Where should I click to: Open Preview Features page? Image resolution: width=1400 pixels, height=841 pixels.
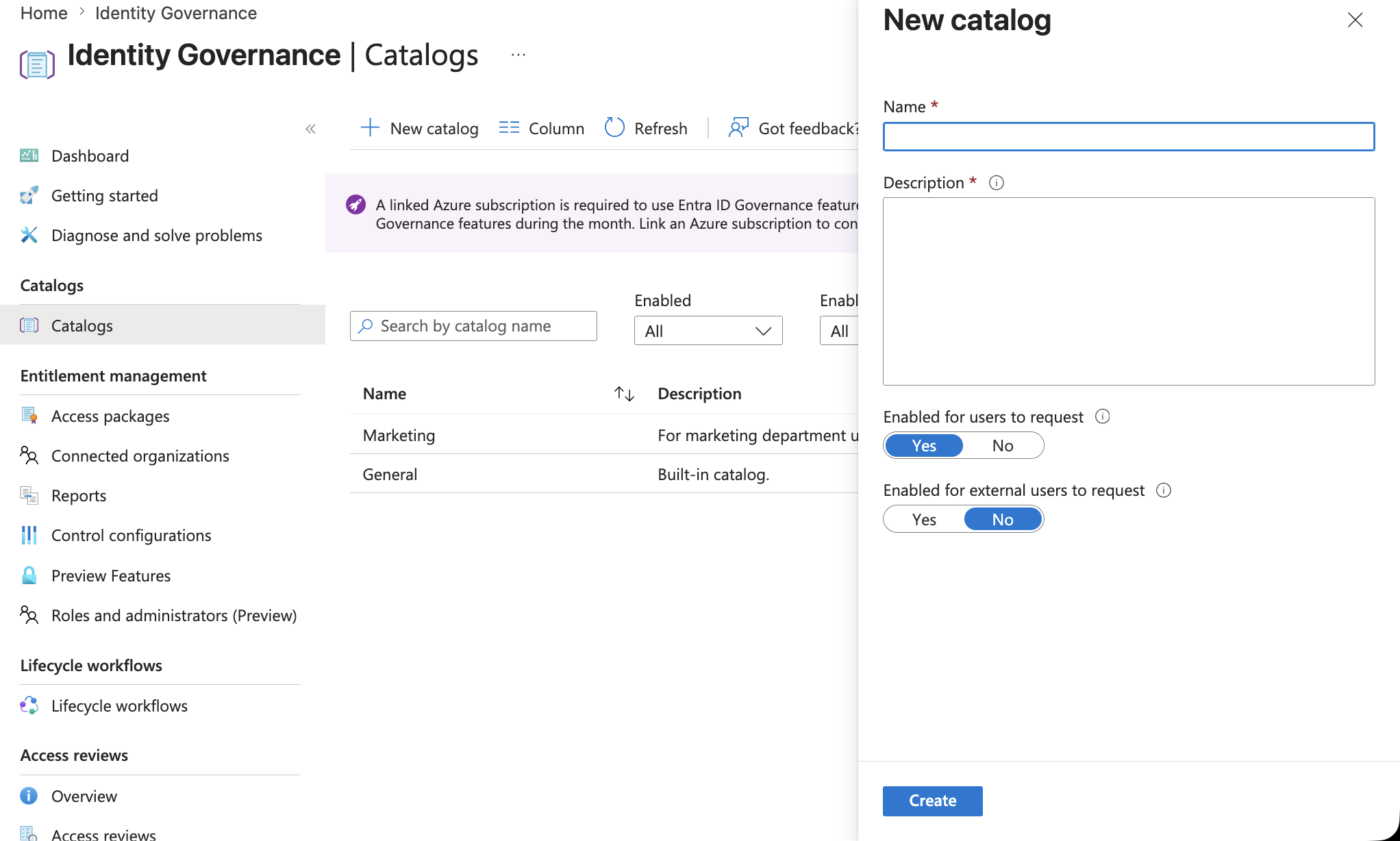pos(111,575)
